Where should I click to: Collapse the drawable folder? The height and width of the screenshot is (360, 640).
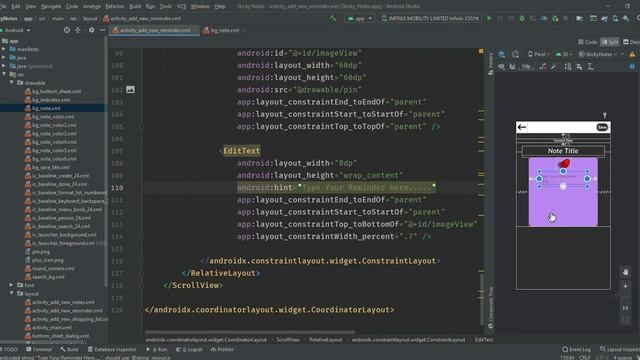point(11,82)
